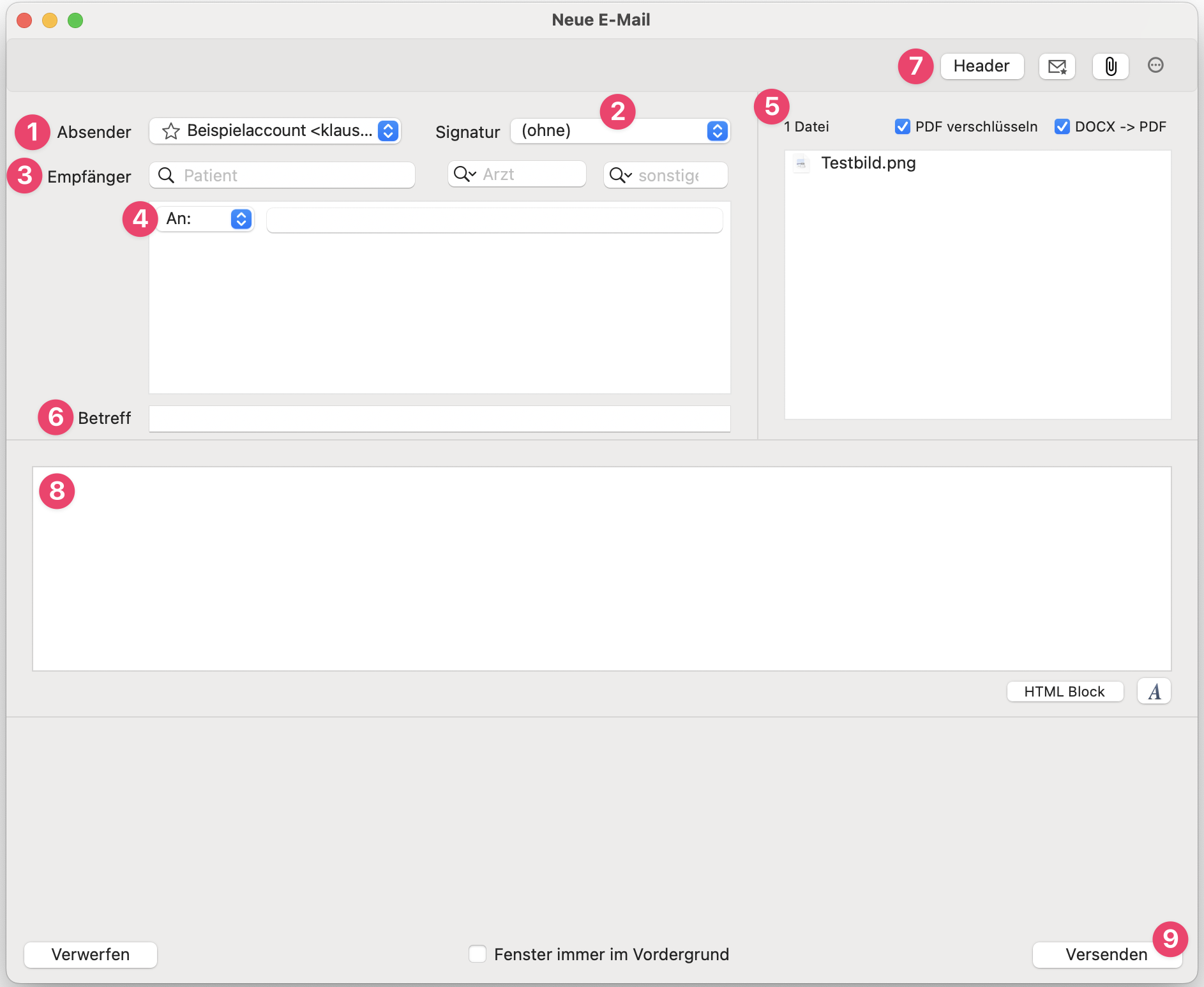Click into the Arzt search field
The height and width of the screenshot is (987, 1204).
pos(517,174)
